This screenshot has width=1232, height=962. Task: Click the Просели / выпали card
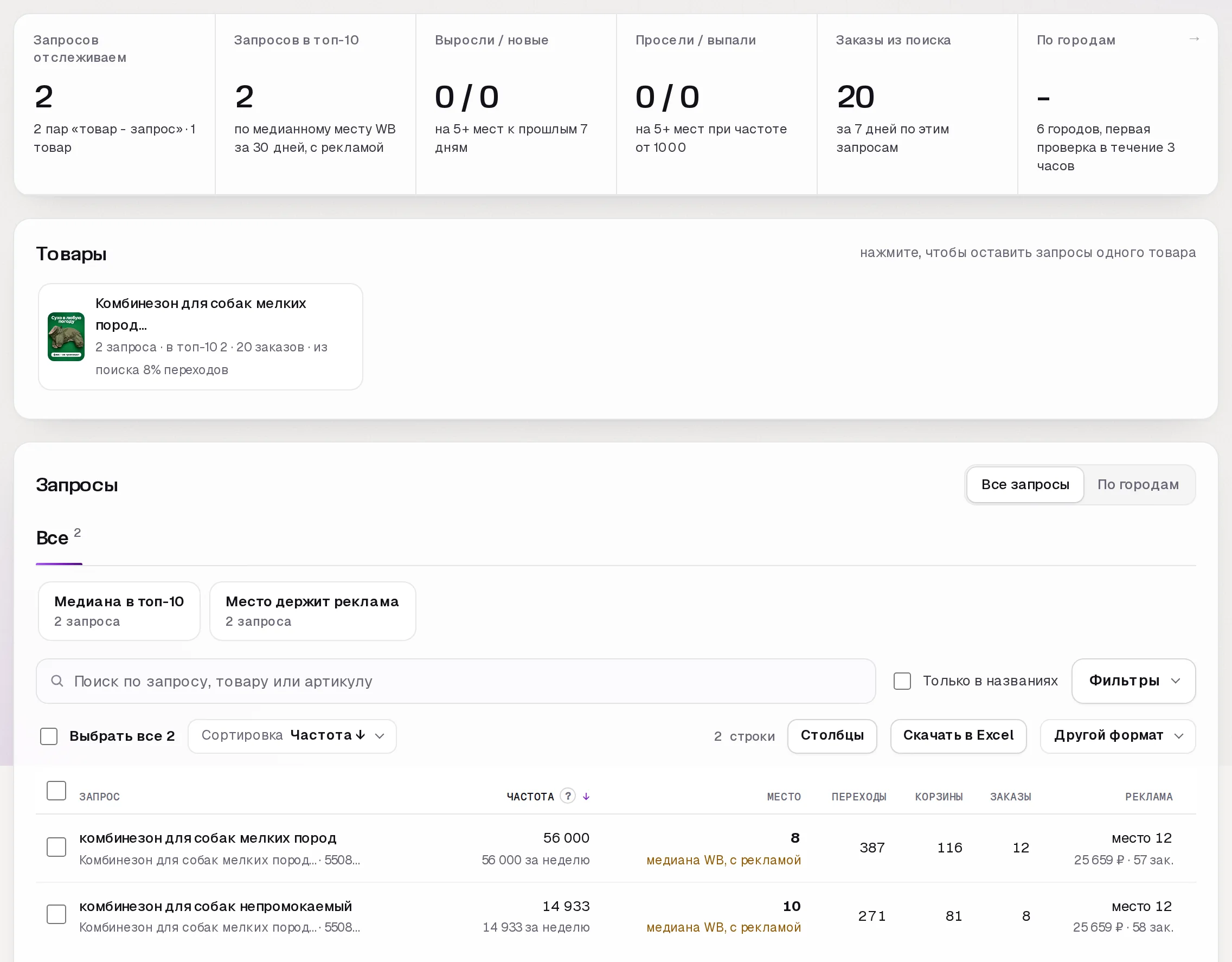pos(716,104)
